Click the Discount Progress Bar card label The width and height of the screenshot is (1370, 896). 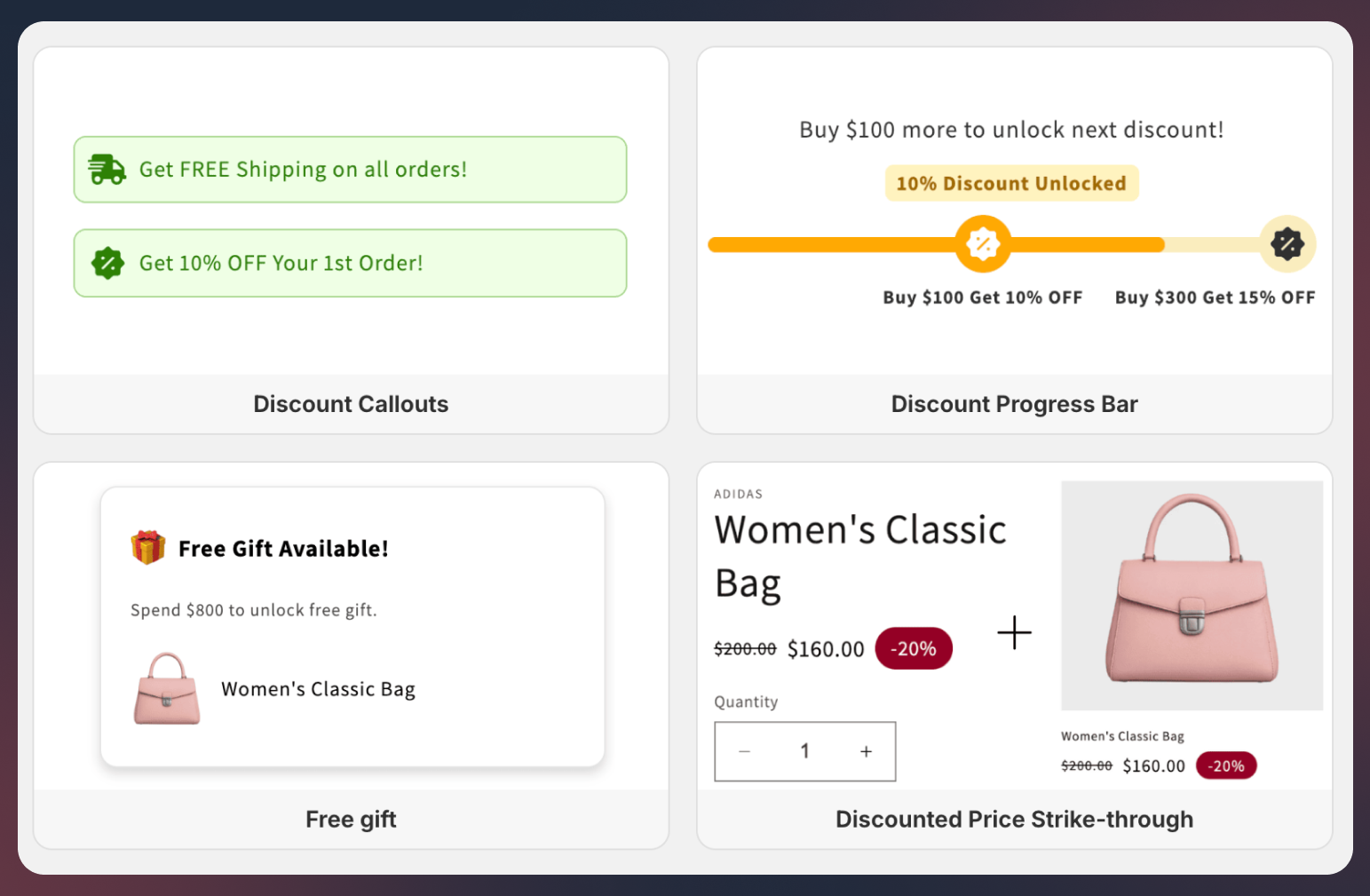[1014, 404]
